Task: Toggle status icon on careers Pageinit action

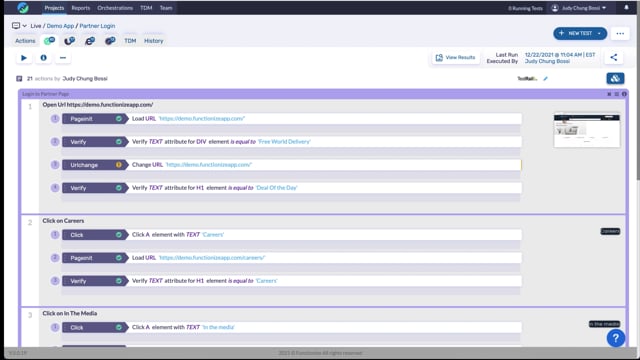Action: tap(119, 258)
